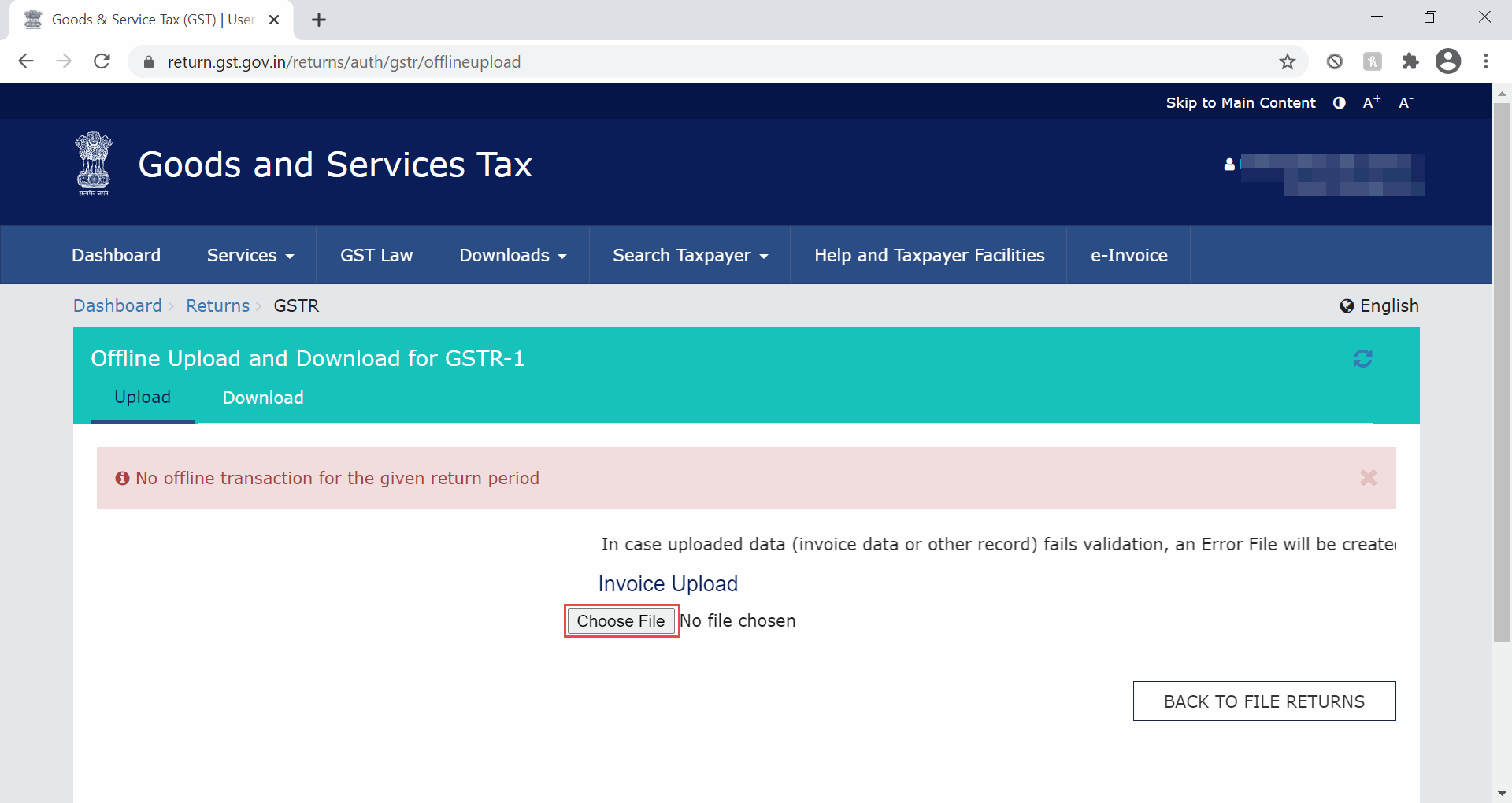Follow the Returns breadcrumb link
The width and height of the screenshot is (1512, 803).
tap(217, 305)
